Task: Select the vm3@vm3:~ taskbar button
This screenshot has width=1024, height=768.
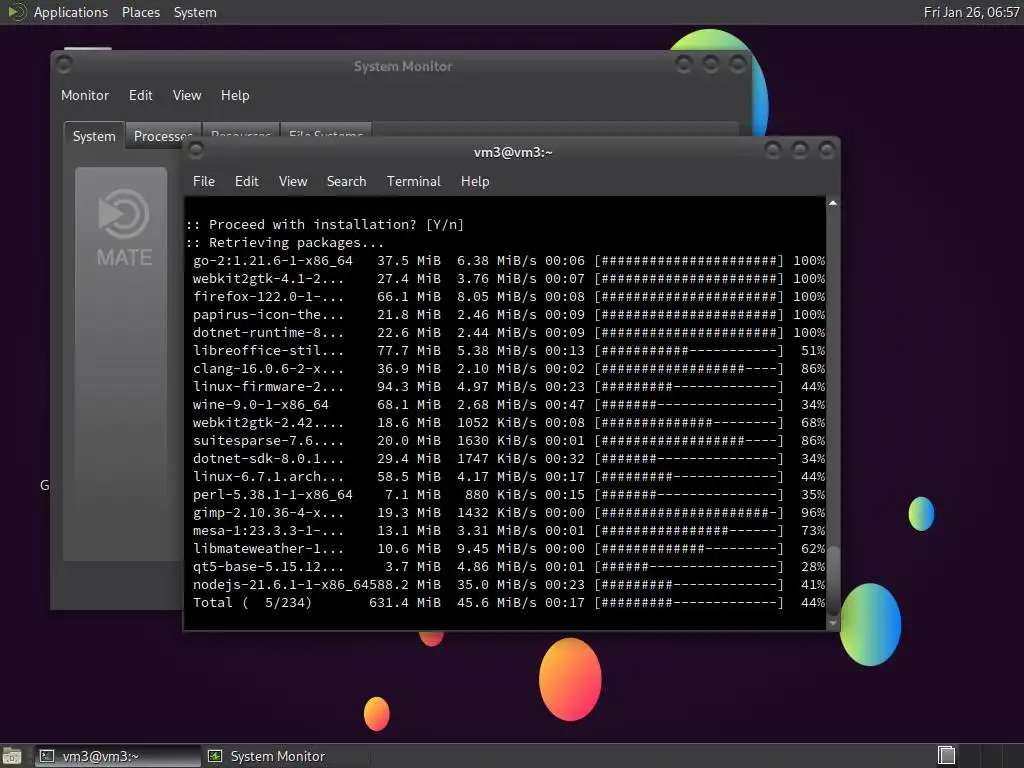Action: click(x=118, y=756)
